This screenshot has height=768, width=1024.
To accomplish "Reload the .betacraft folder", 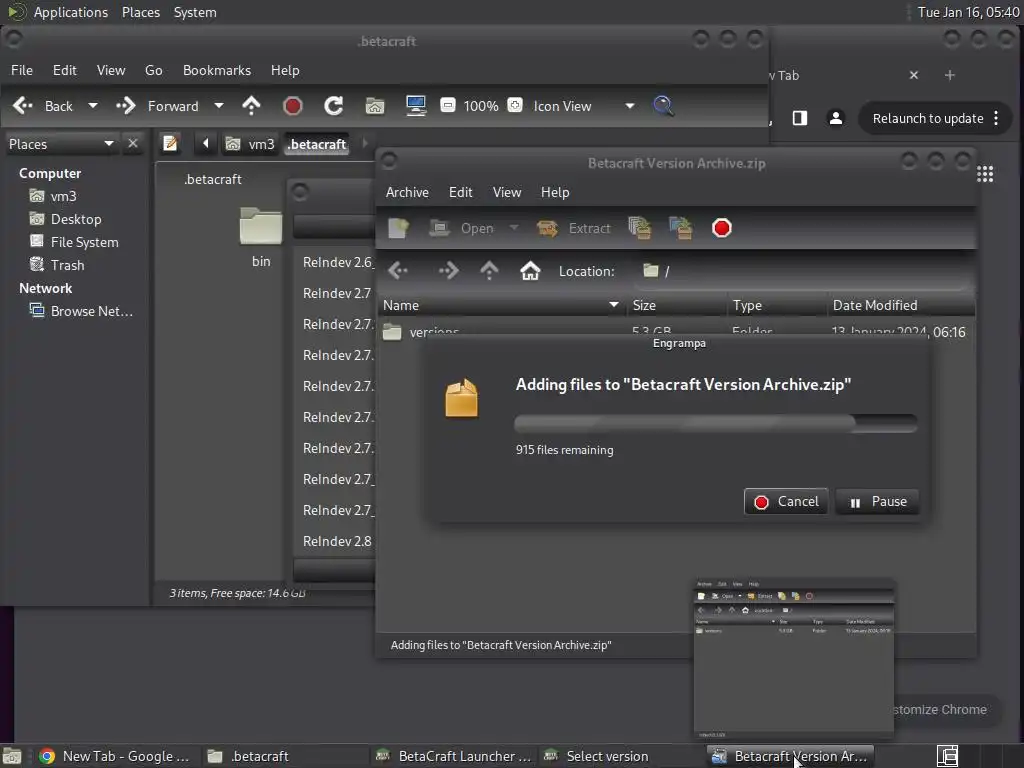I will click(x=334, y=106).
